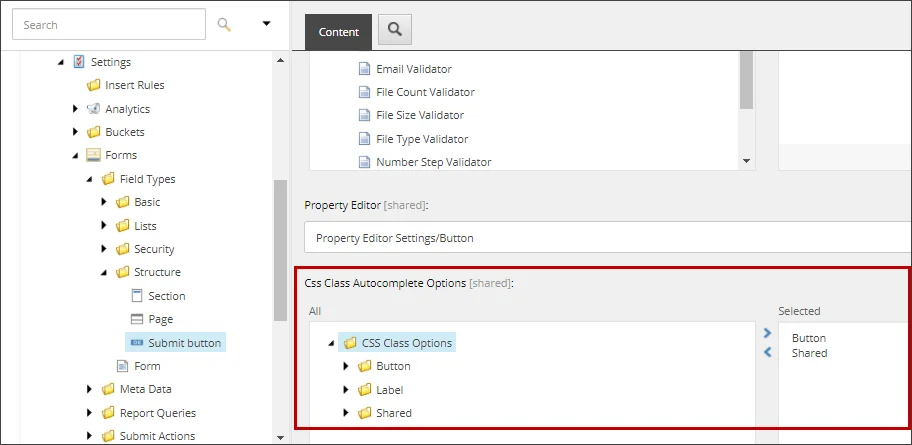Collapse the CSS Class Options node

(332, 344)
